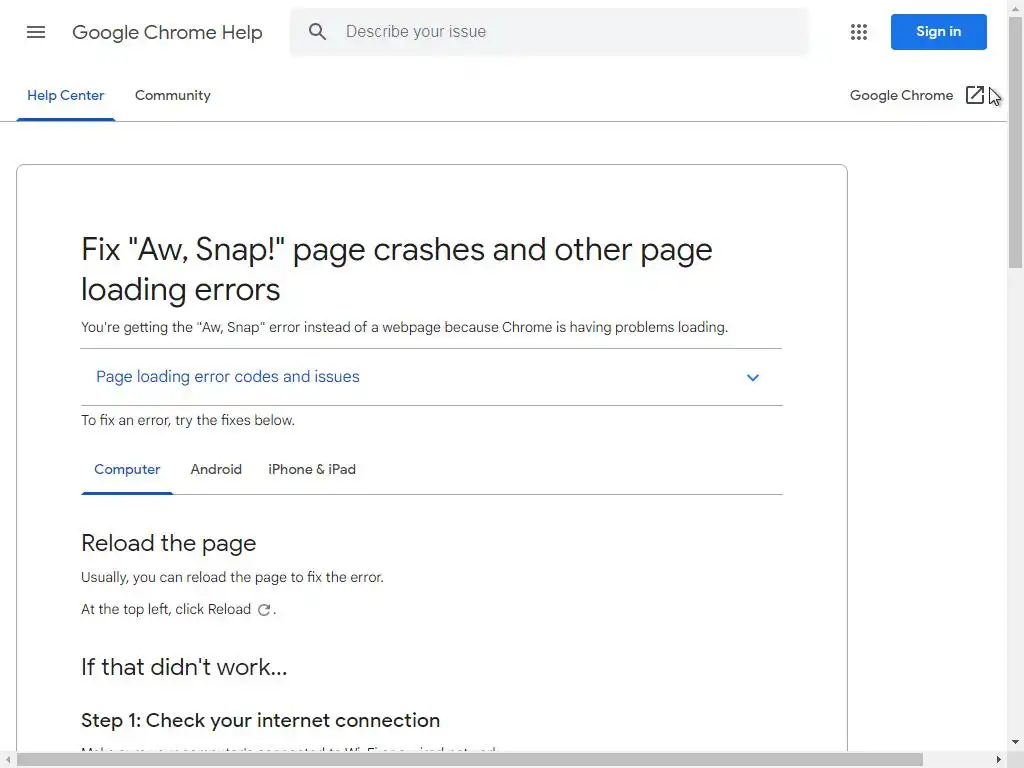Viewport: 1024px width, 768px height.
Task: Click the scroll right arrow
Action: [998, 760]
